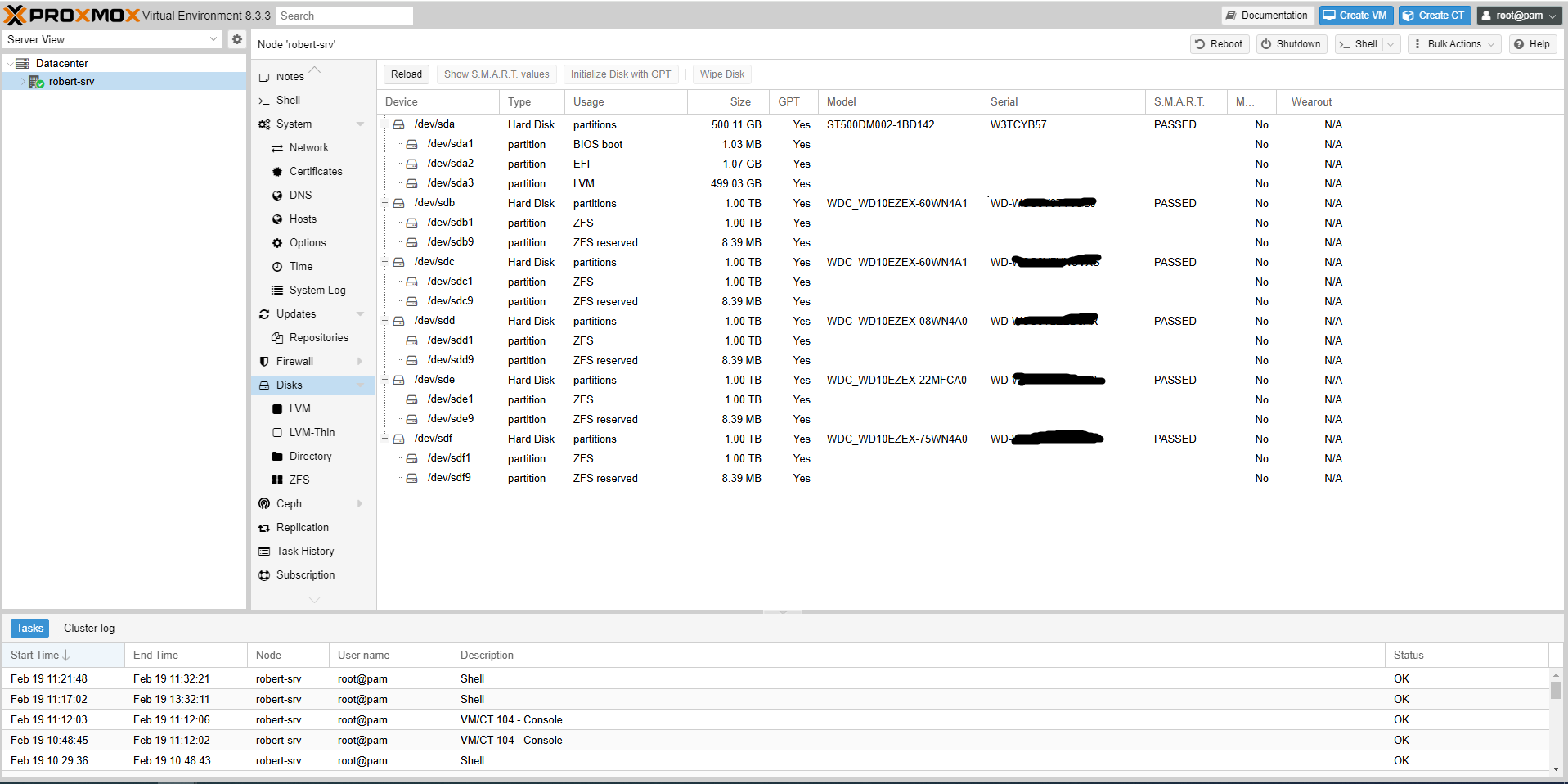Click the Time clock icon
1568x784 pixels.
point(277,267)
